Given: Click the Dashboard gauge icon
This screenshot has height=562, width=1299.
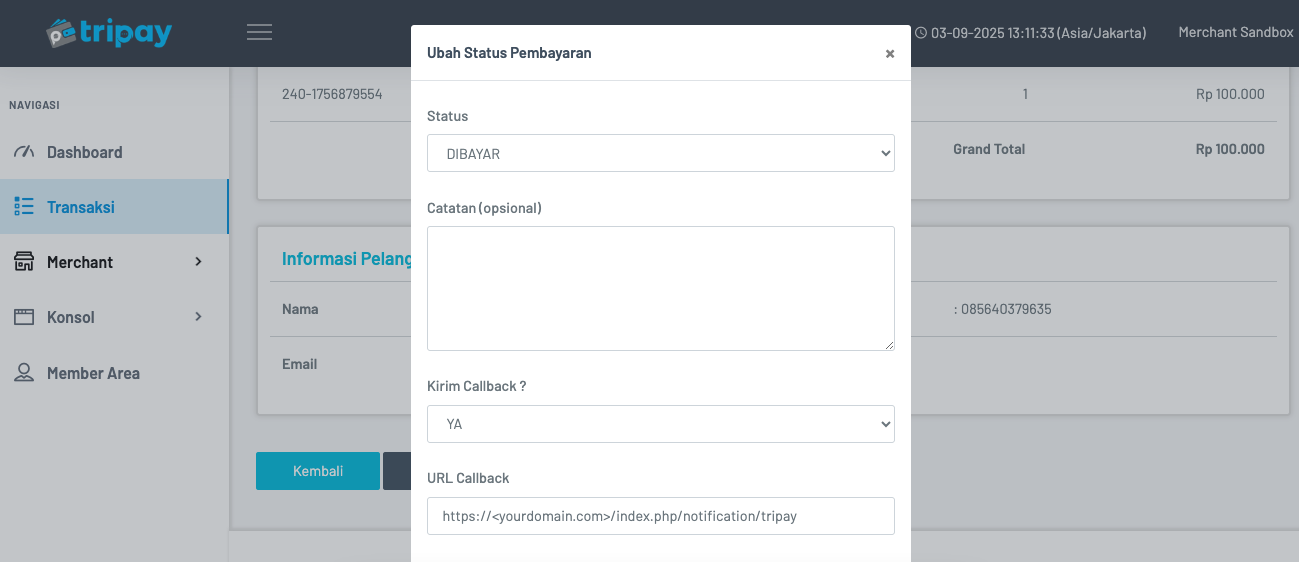Looking at the screenshot, I should point(24,152).
